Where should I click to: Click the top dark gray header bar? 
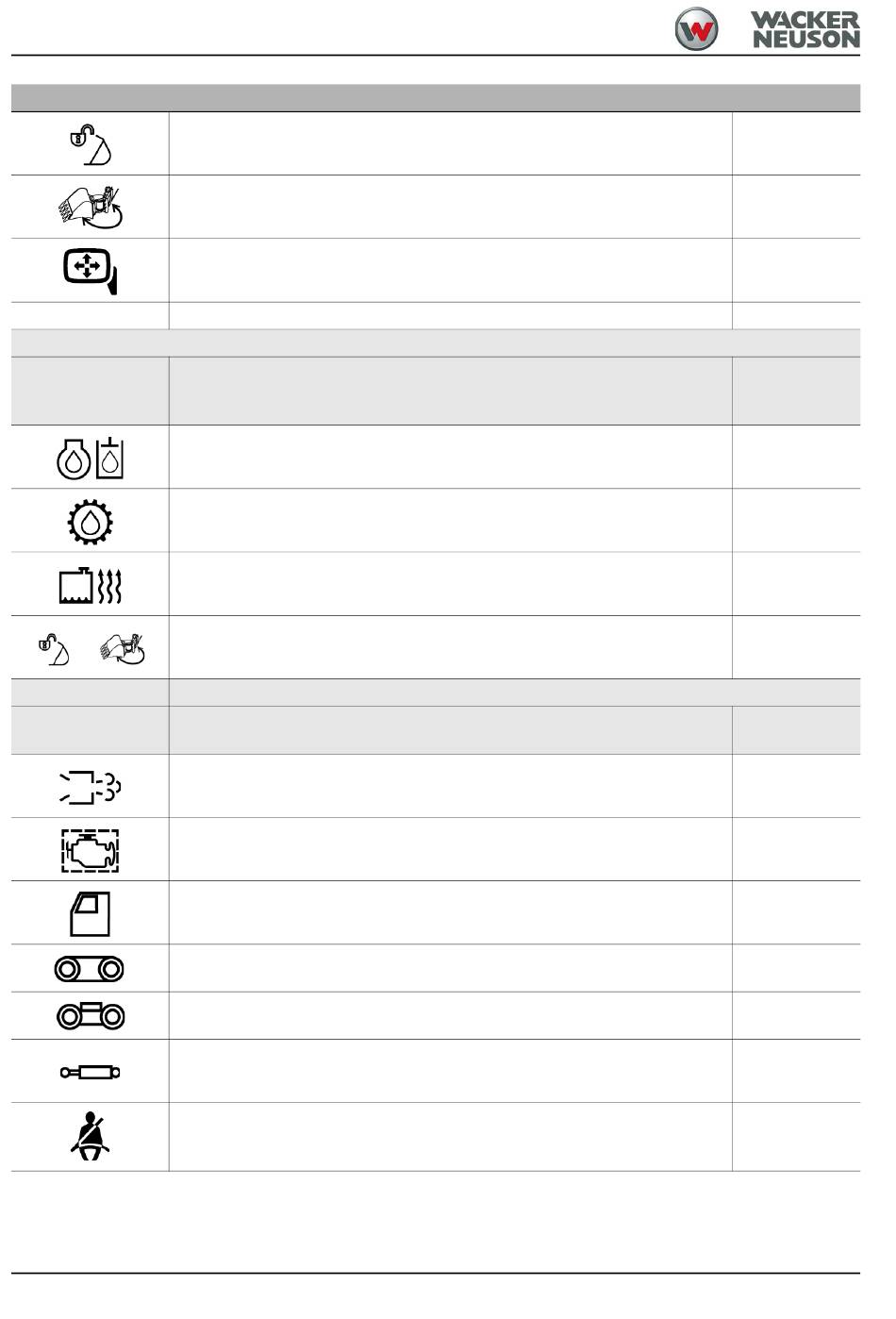[436, 98]
